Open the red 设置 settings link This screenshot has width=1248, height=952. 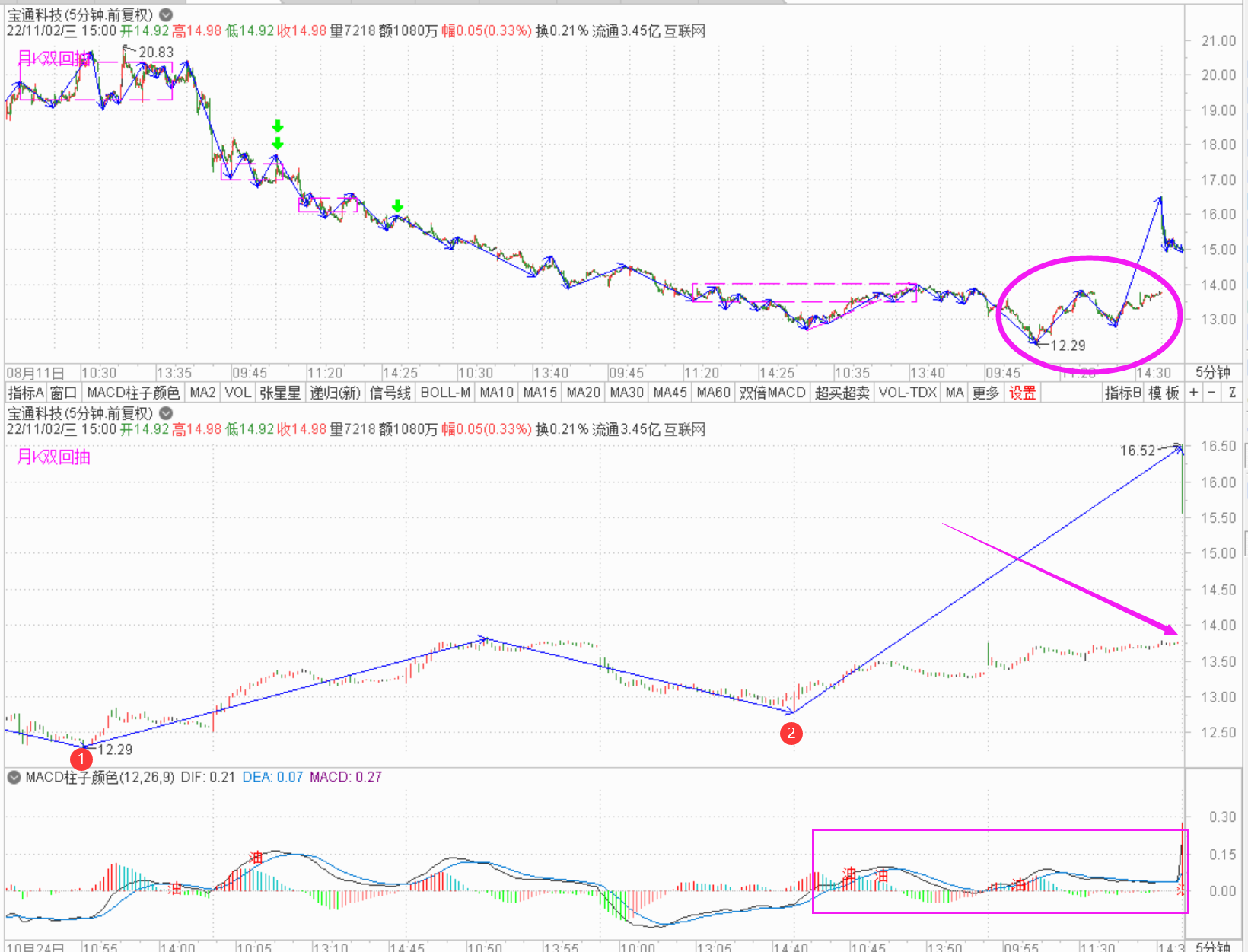[1022, 393]
